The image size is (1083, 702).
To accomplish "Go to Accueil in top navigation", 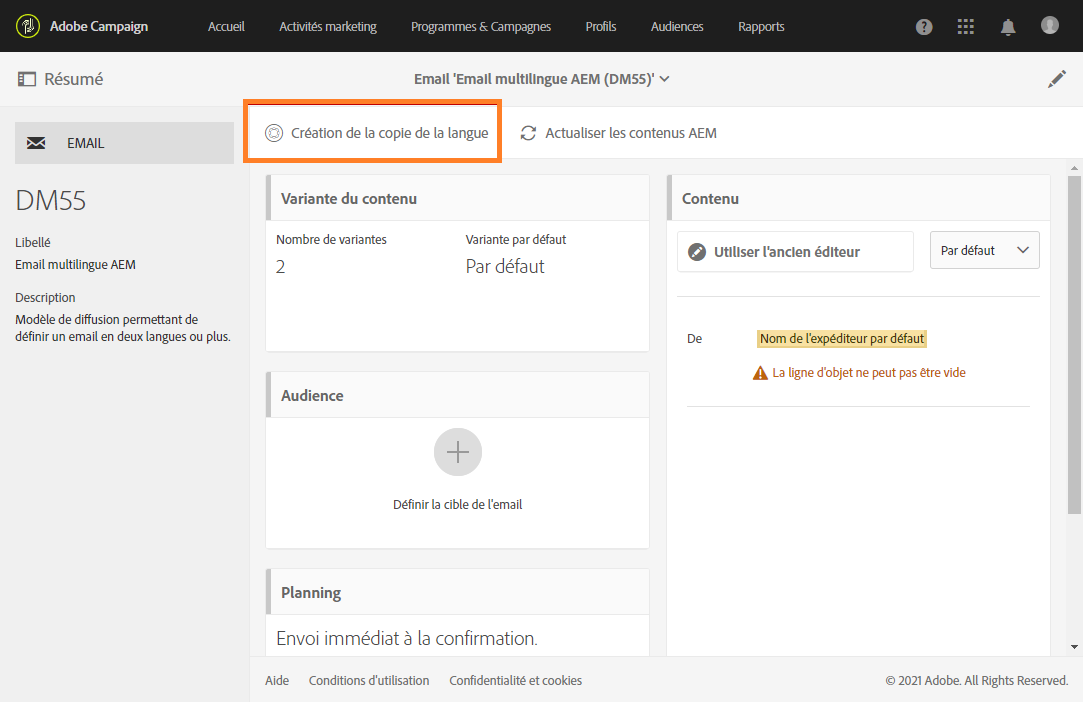I will [x=227, y=26].
